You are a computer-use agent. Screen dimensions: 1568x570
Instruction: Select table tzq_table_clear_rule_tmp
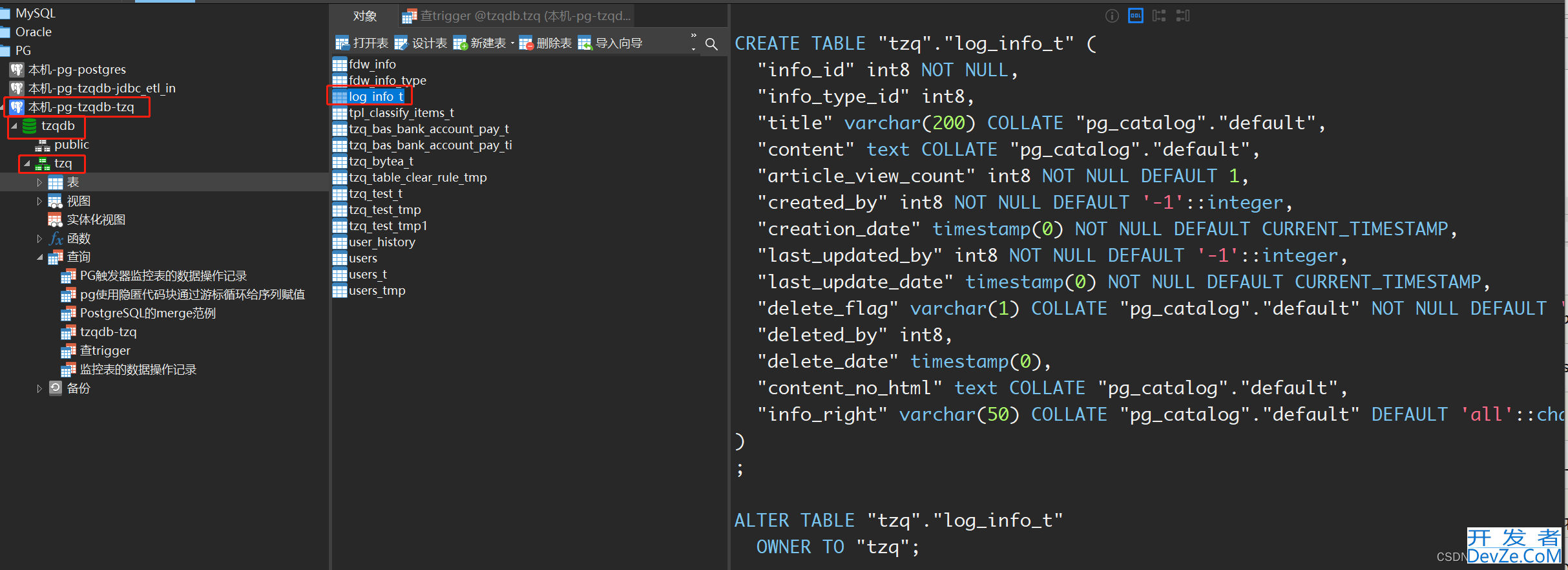(417, 178)
